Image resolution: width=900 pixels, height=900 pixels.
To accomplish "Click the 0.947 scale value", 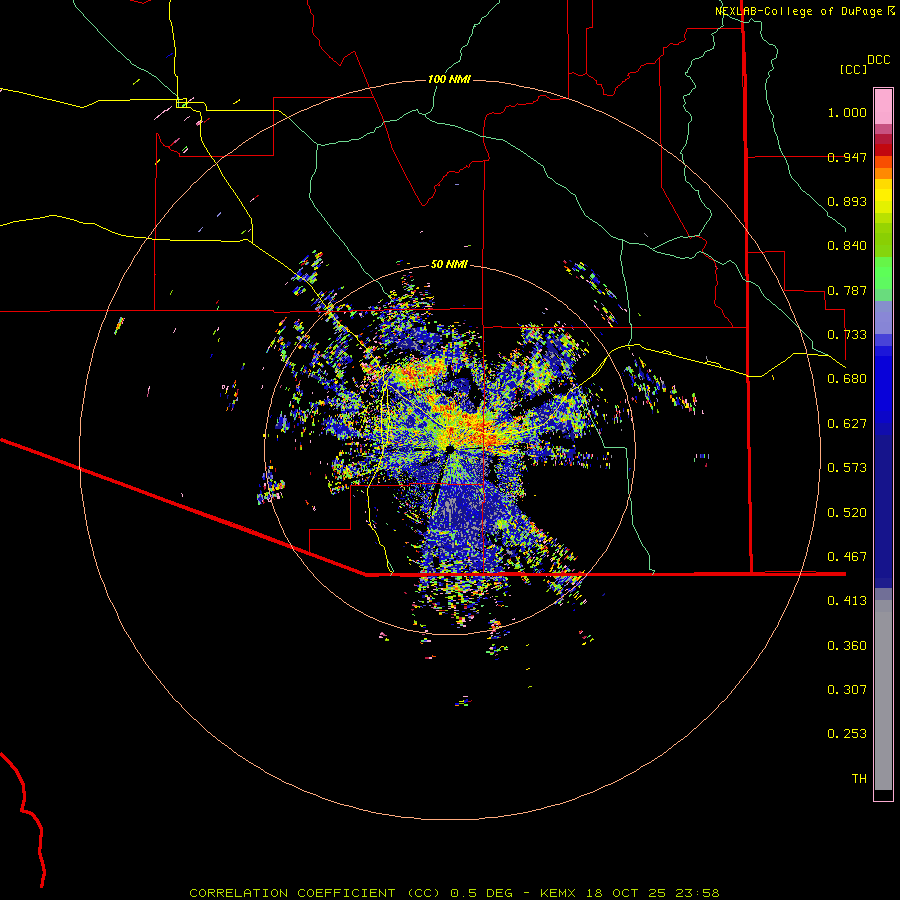I will tap(847, 157).
